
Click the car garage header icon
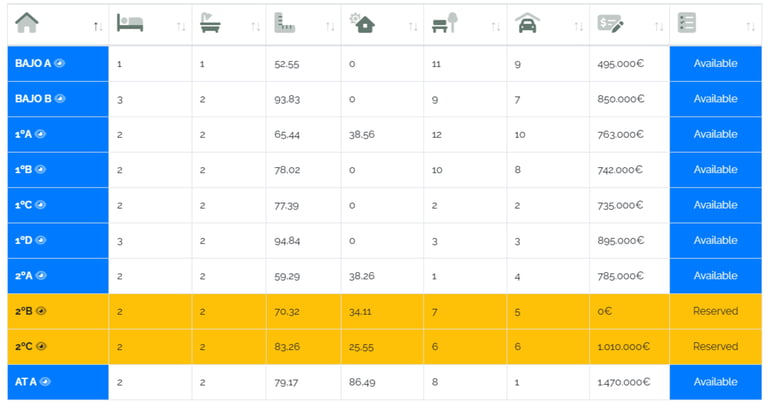coord(527,23)
